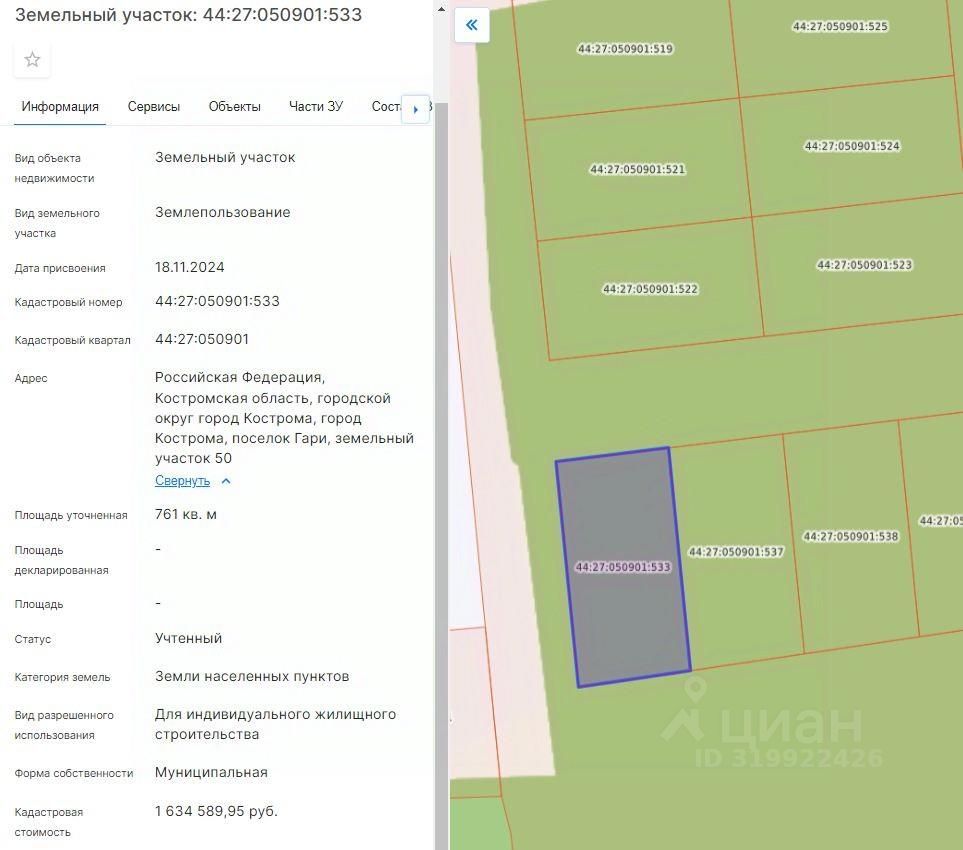The image size is (963, 850).
Task: Click the area value 761 кв. м
Action: point(185,514)
